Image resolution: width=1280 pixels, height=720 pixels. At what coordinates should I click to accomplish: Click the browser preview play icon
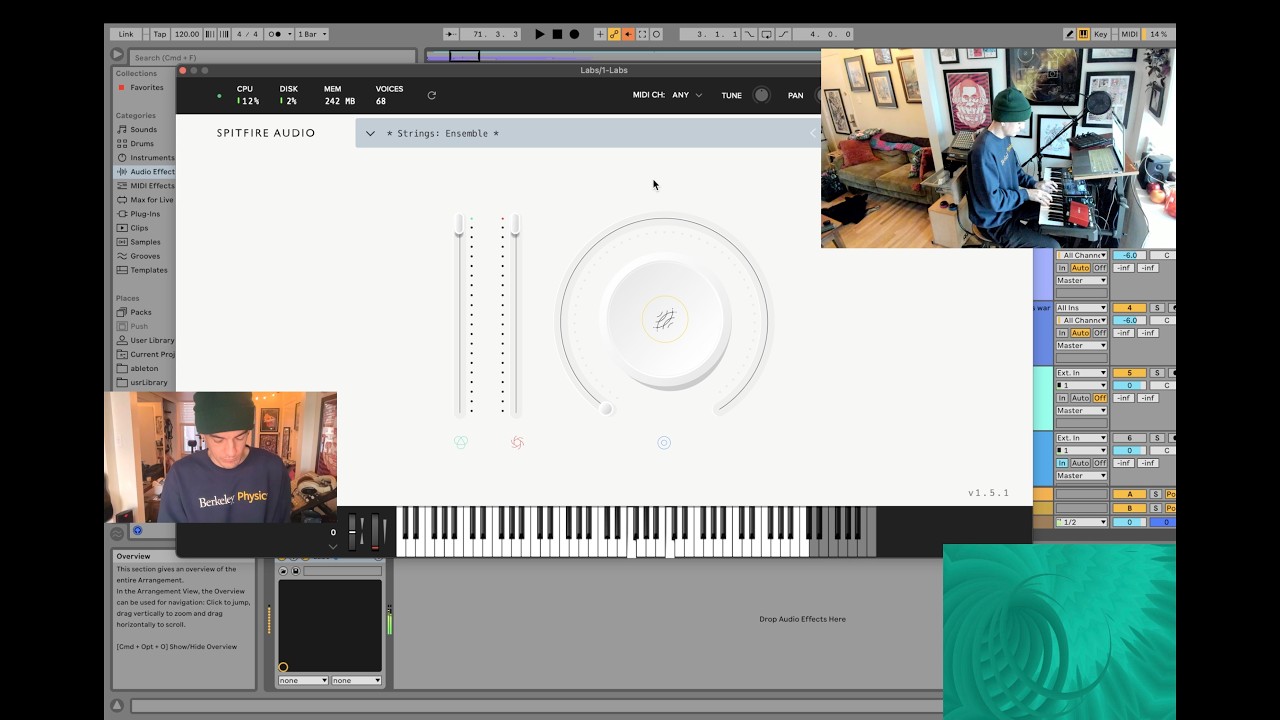[117, 55]
